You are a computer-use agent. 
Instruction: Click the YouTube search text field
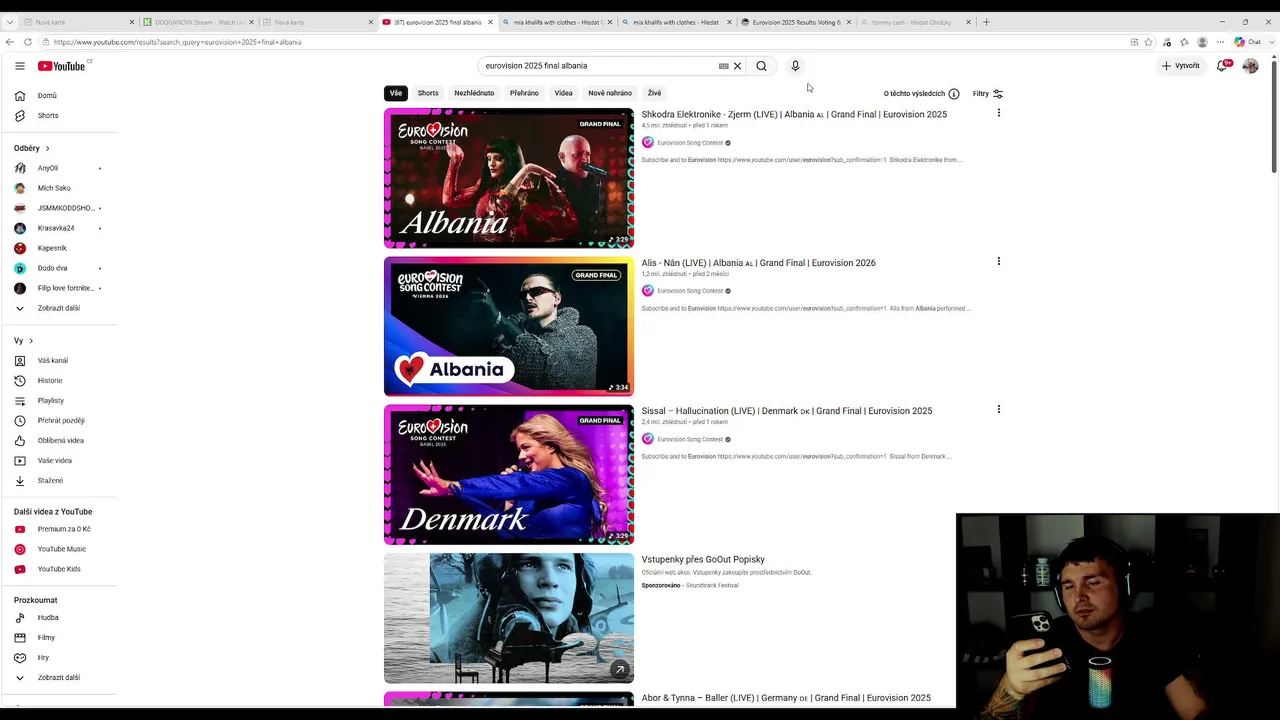coord(598,66)
